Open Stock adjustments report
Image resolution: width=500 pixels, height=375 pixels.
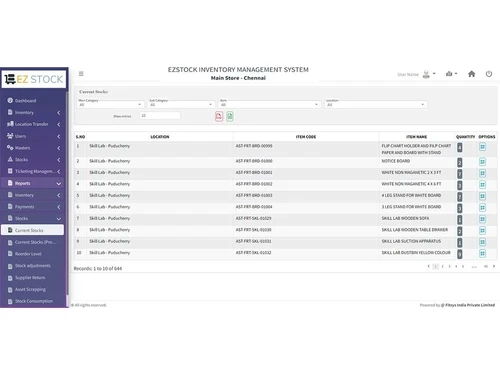coord(33,266)
